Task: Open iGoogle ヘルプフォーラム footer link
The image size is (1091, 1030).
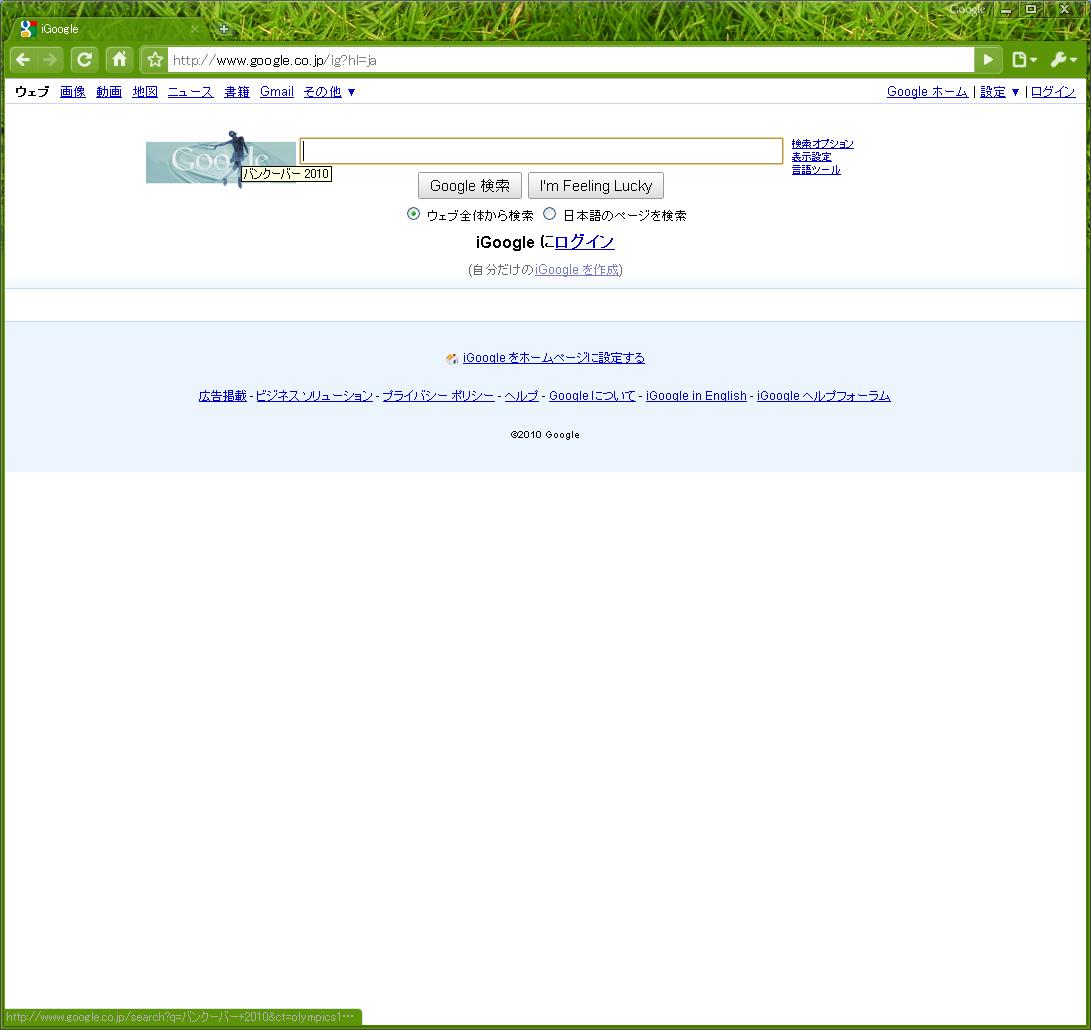Action: click(824, 395)
